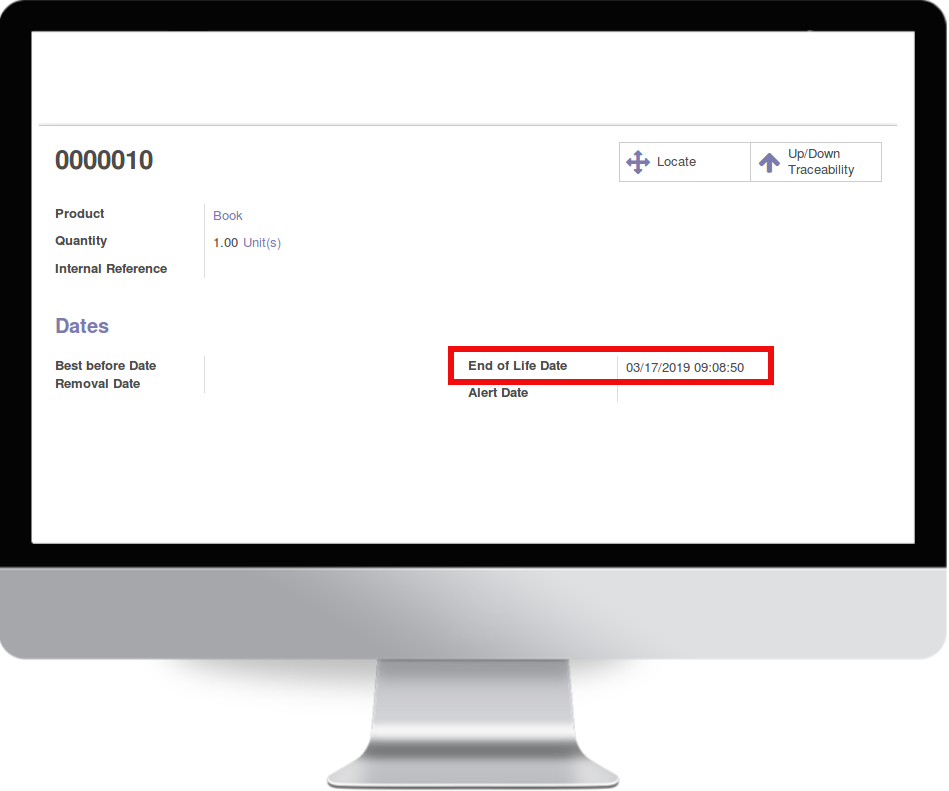Open the Locate button label
This screenshot has height=791, width=949.
click(x=676, y=162)
